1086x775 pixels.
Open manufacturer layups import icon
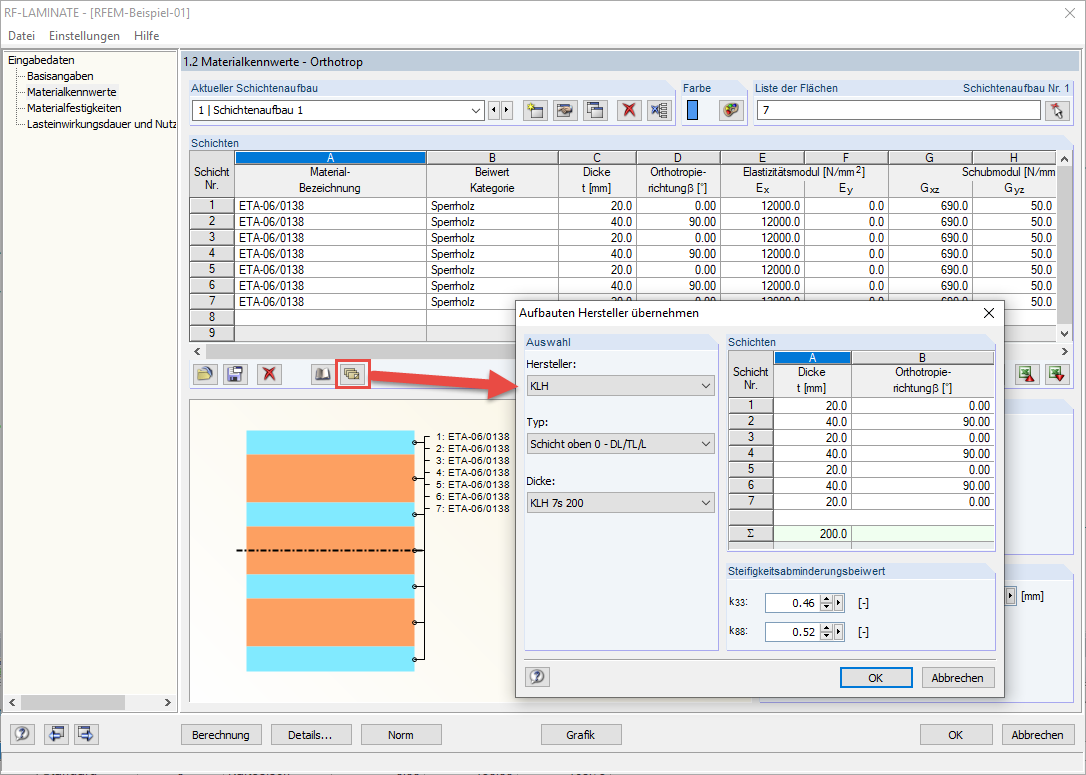(353, 374)
